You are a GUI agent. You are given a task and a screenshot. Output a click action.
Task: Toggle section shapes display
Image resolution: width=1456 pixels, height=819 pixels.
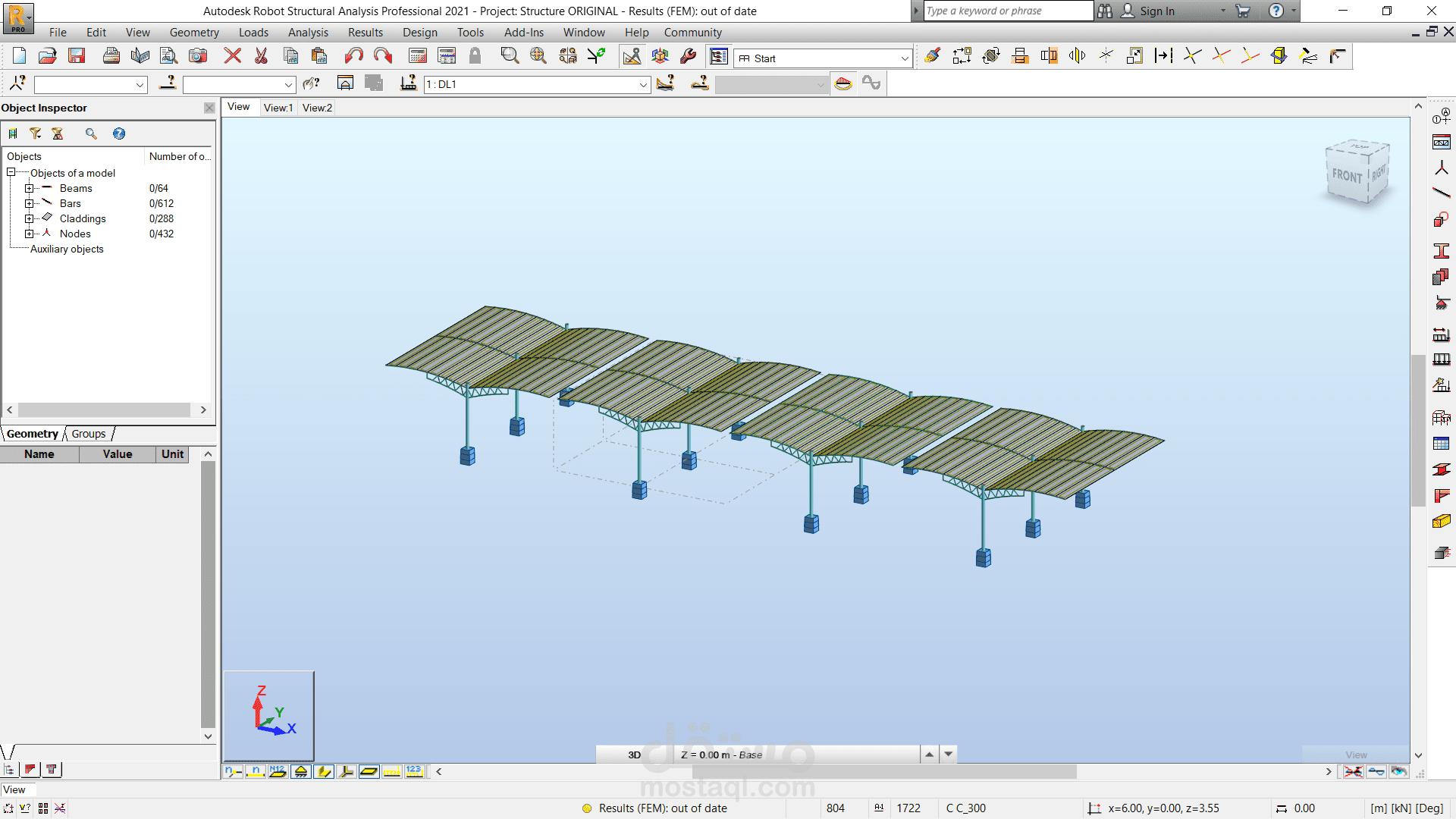coord(324,771)
